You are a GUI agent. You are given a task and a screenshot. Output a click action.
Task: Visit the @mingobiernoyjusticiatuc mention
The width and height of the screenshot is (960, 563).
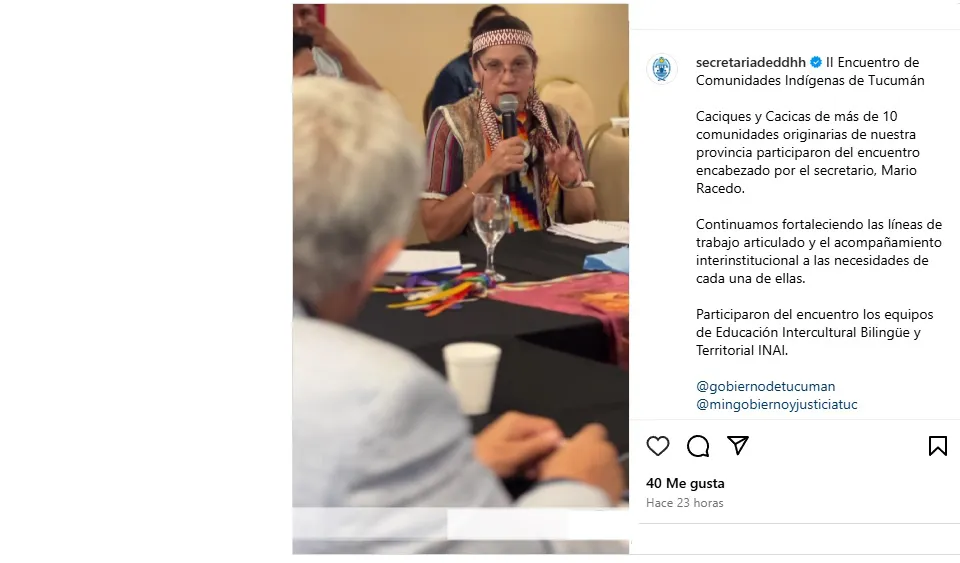coord(776,405)
